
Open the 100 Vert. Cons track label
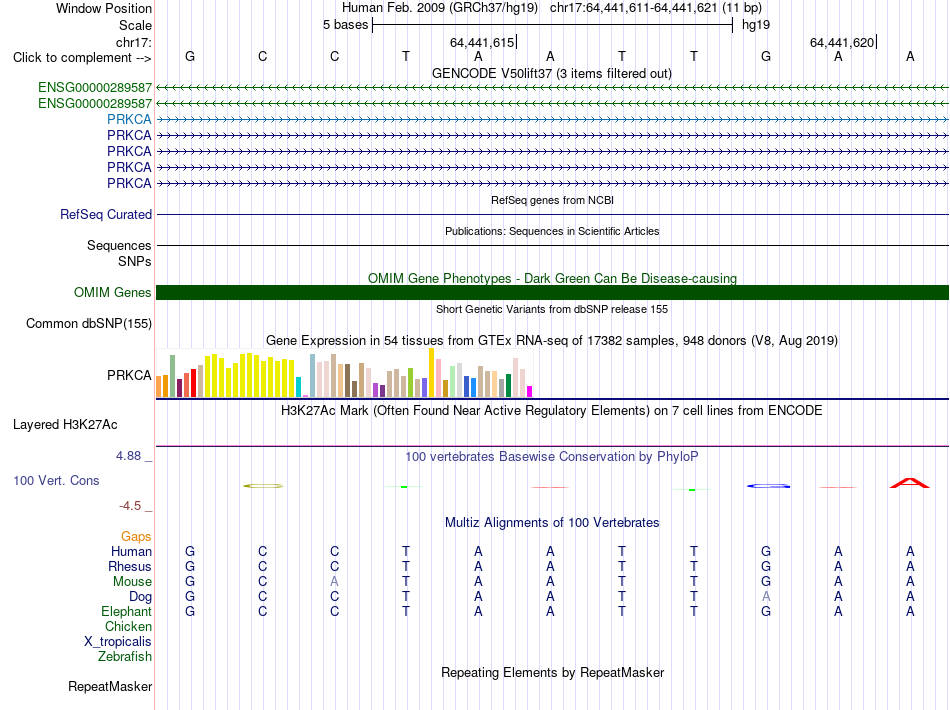click(56, 480)
